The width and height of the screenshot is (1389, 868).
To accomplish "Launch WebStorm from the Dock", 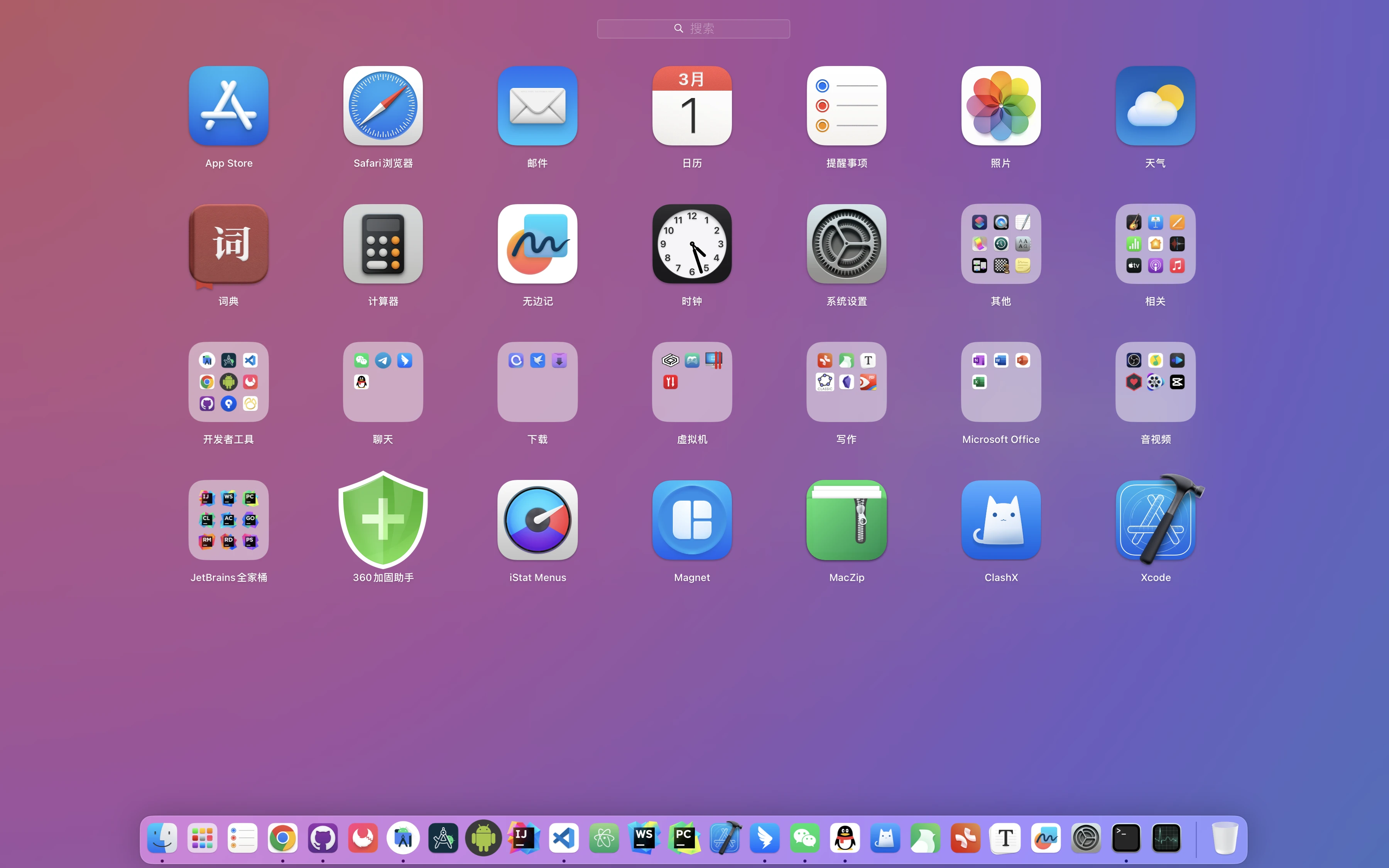I will pos(644,838).
